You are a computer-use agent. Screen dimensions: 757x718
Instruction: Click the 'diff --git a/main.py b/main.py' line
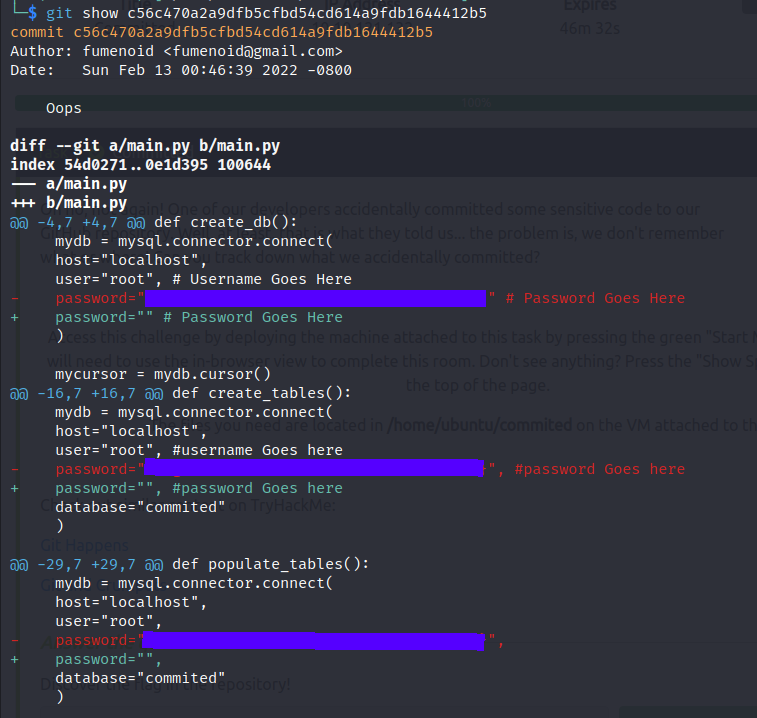(x=145, y=146)
